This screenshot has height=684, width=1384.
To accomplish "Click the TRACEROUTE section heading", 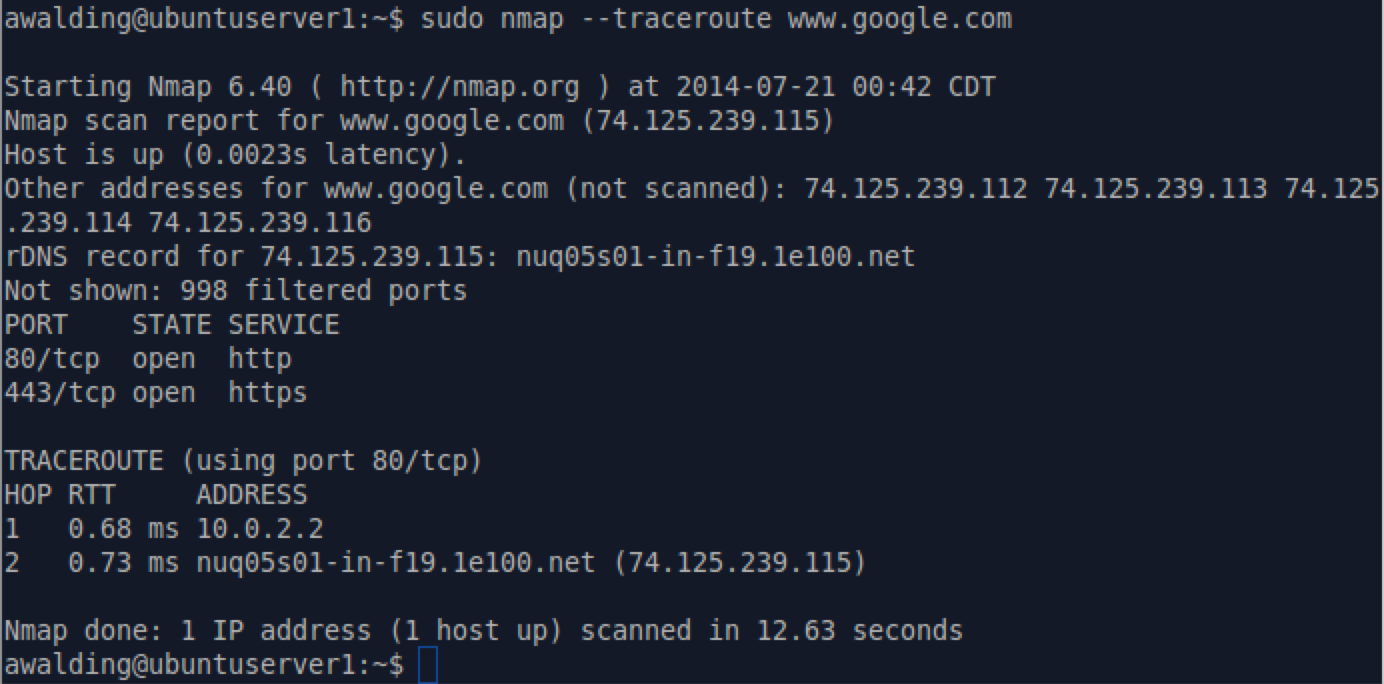I will [x=84, y=461].
